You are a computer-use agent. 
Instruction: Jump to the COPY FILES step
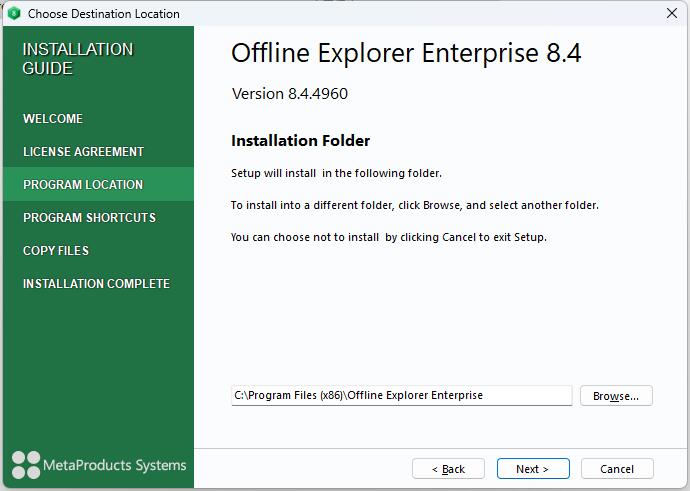[56, 251]
